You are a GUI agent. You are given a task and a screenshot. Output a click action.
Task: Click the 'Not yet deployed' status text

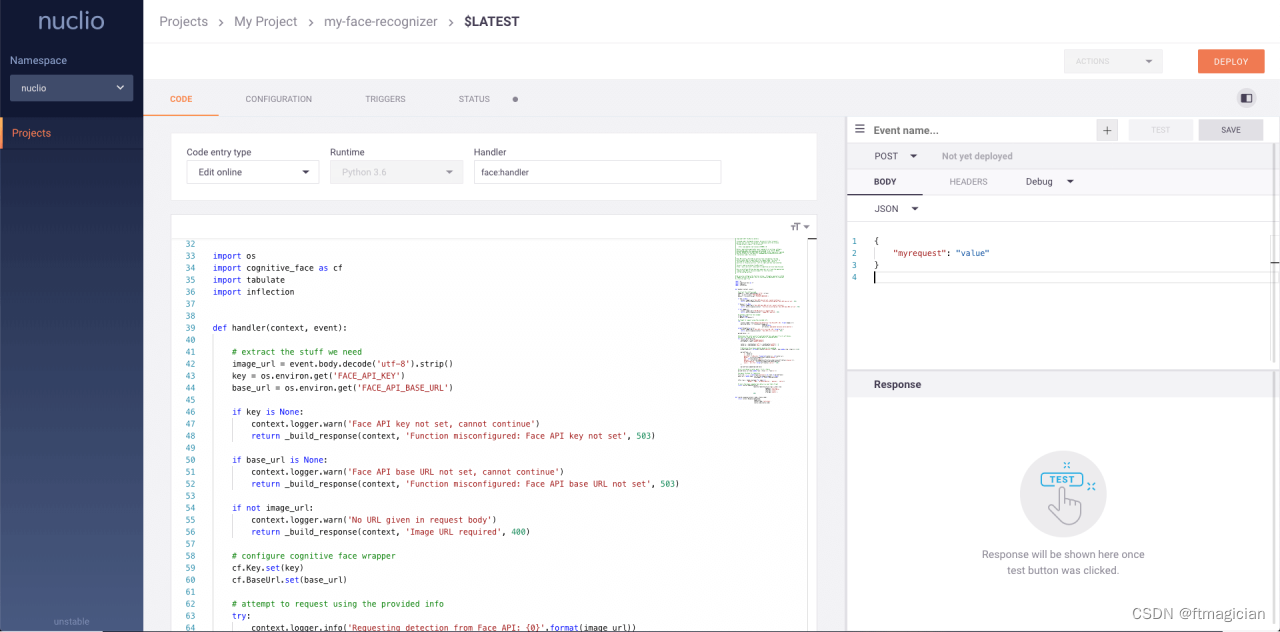click(x=977, y=156)
